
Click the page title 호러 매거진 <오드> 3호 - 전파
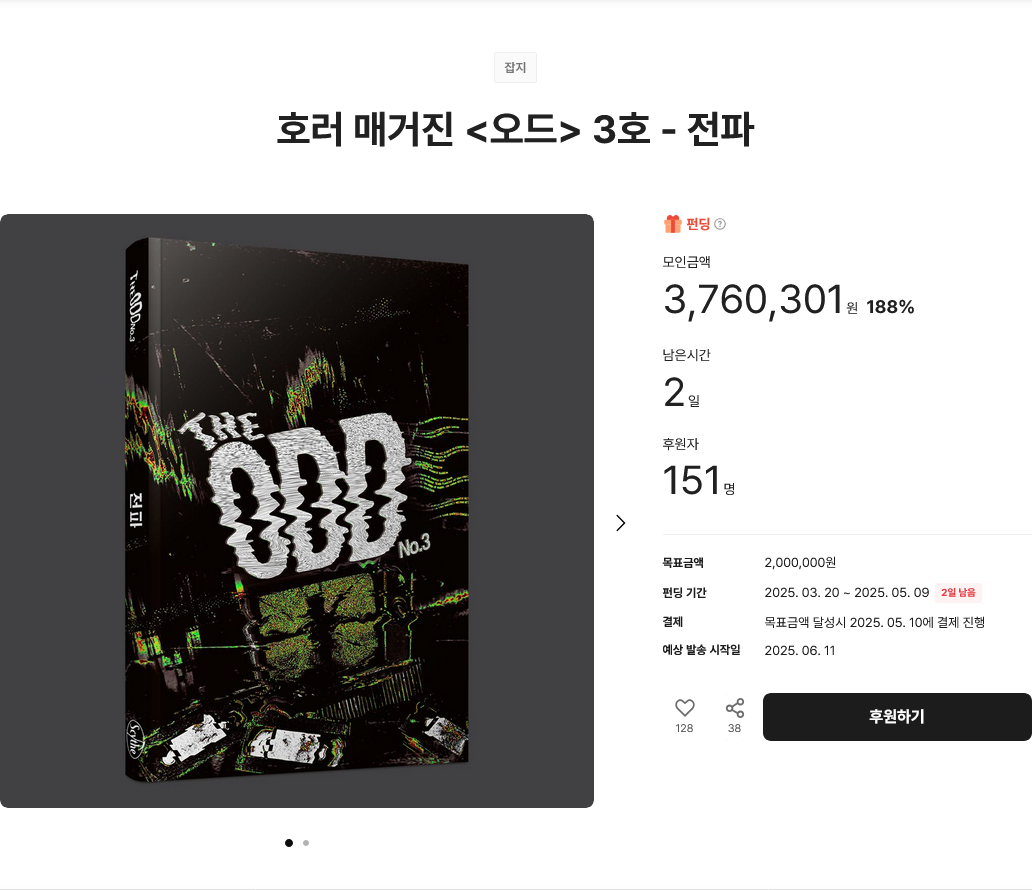click(x=515, y=129)
